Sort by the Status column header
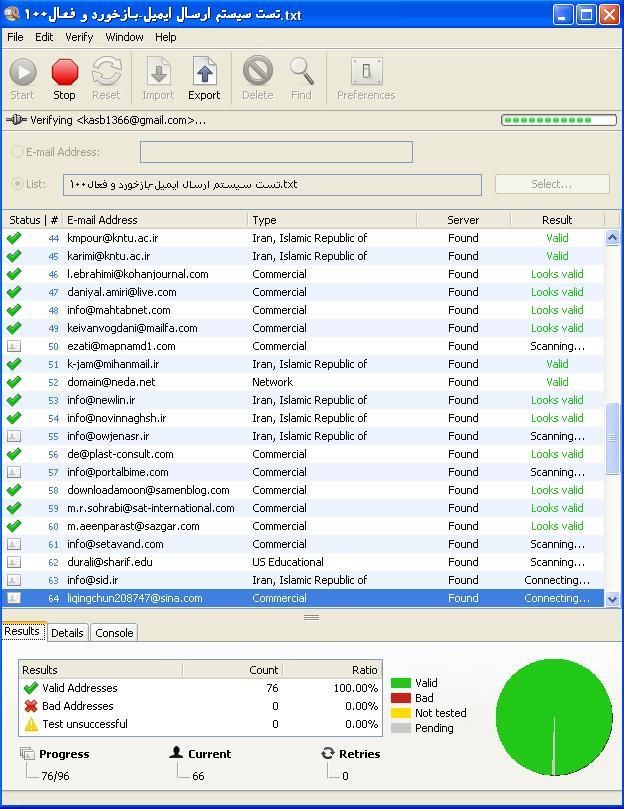 [x=24, y=220]
